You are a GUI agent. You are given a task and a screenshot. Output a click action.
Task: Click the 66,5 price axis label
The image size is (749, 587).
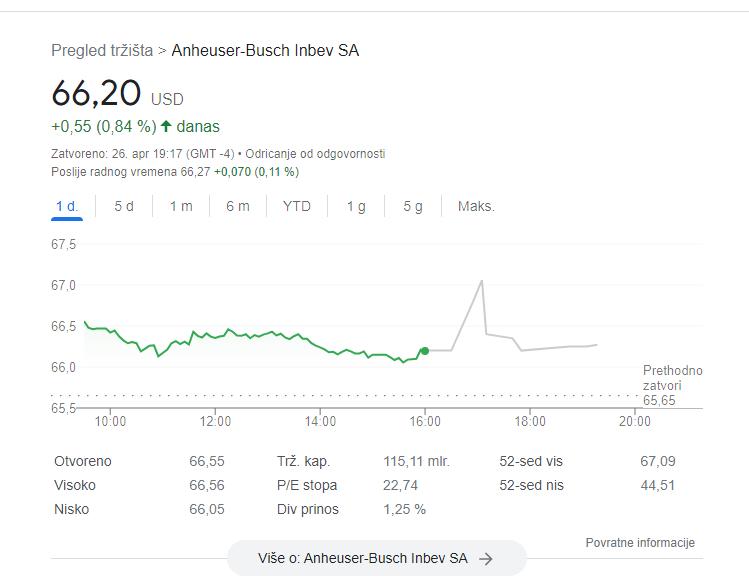[x=64, y=327]
